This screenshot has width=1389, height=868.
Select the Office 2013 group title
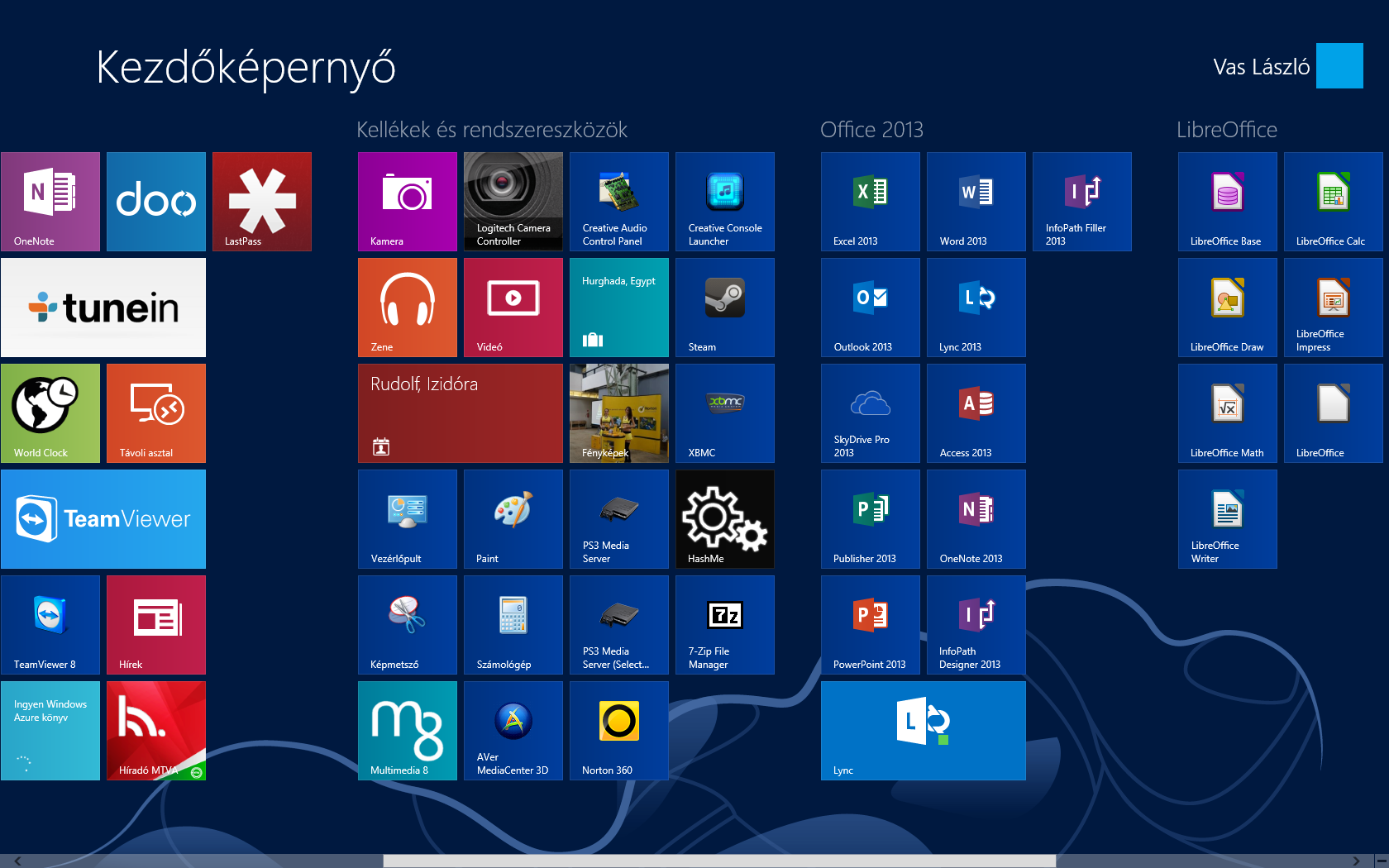[x=871, y=130]
